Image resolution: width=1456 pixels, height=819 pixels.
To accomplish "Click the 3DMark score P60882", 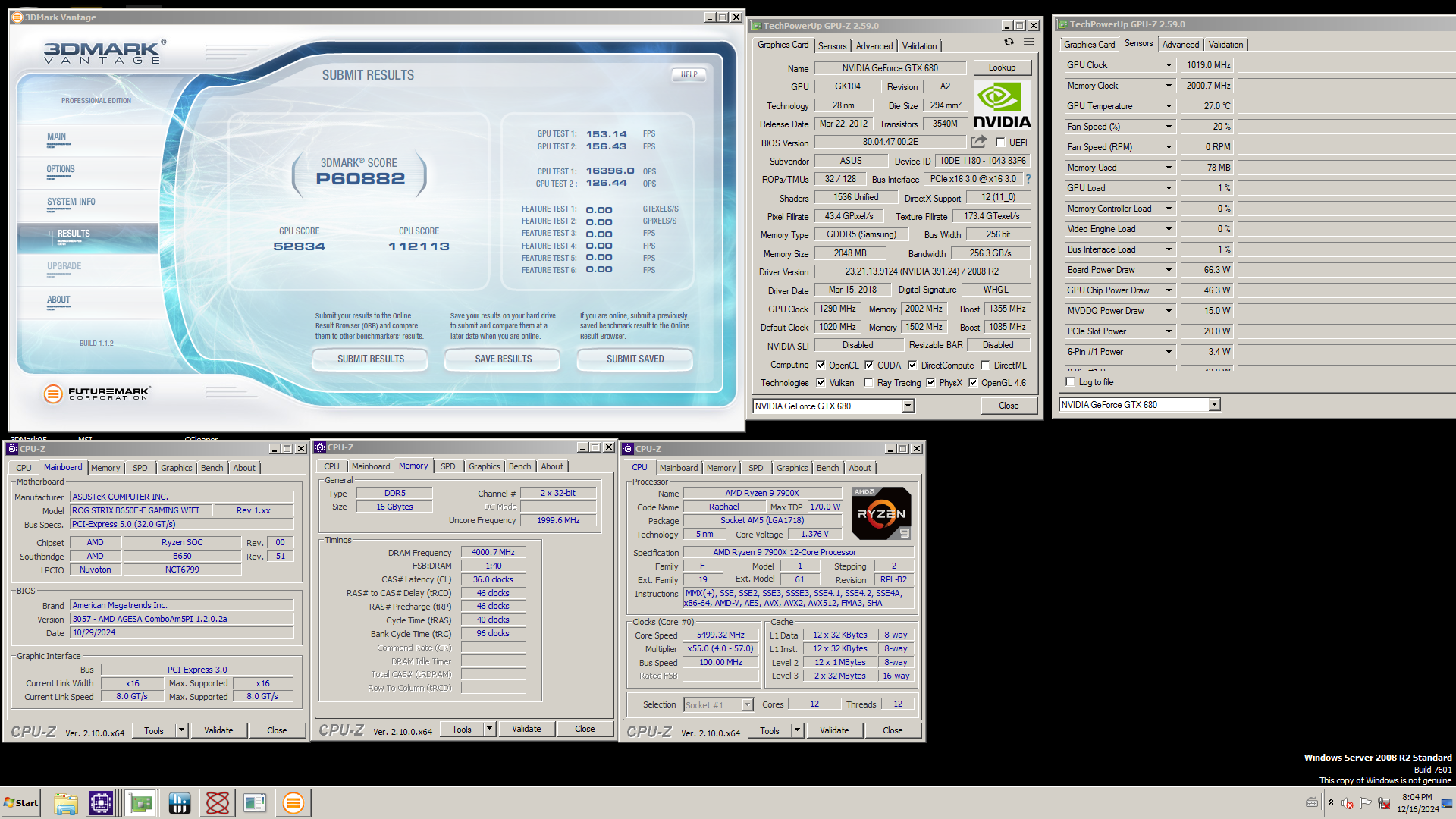I will 360,179.
